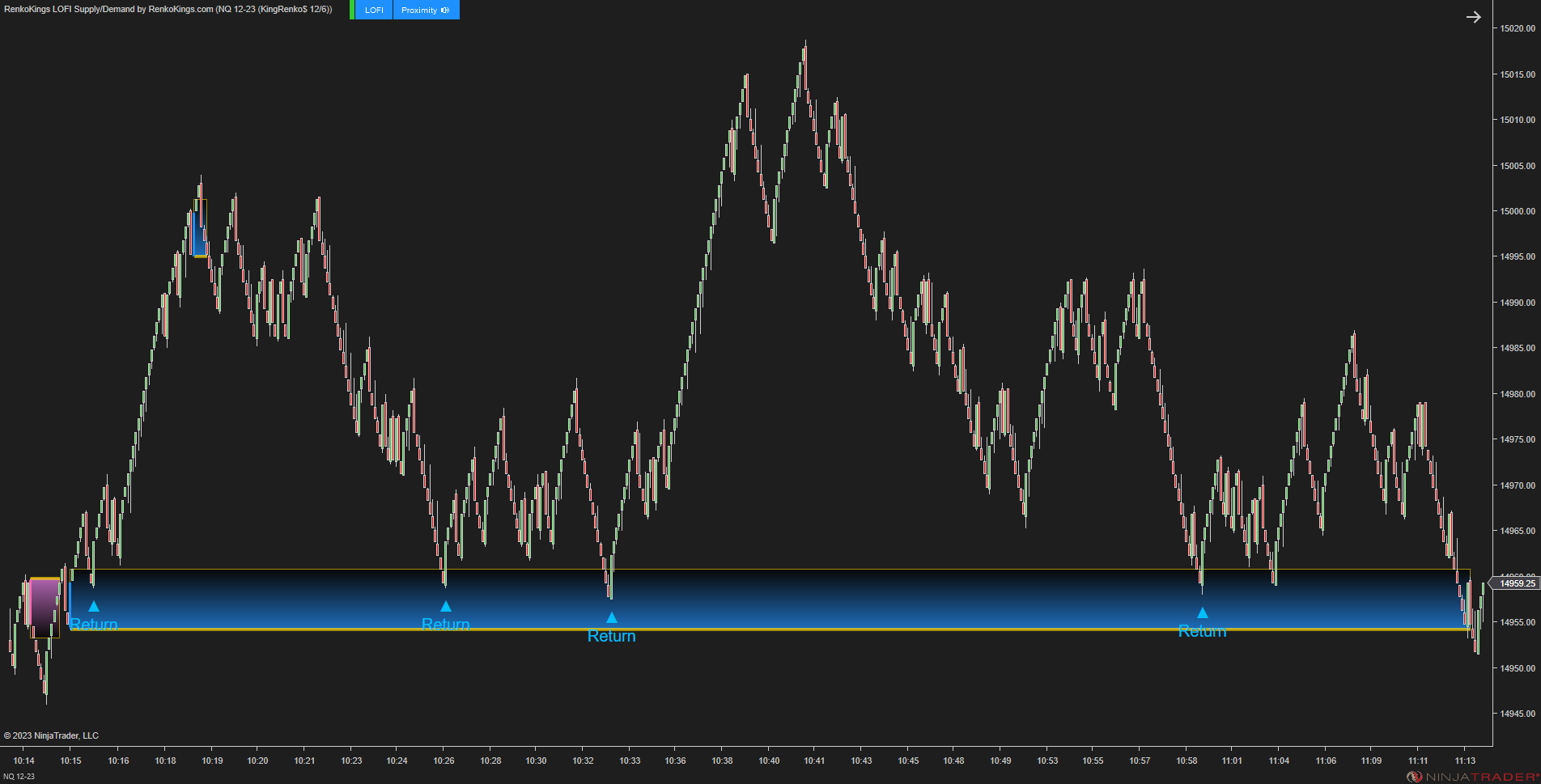The height and width of the screenshot is (784, 1541).
Task: Select the up-triangle marker near 10:58
Action: [1202, 612]
